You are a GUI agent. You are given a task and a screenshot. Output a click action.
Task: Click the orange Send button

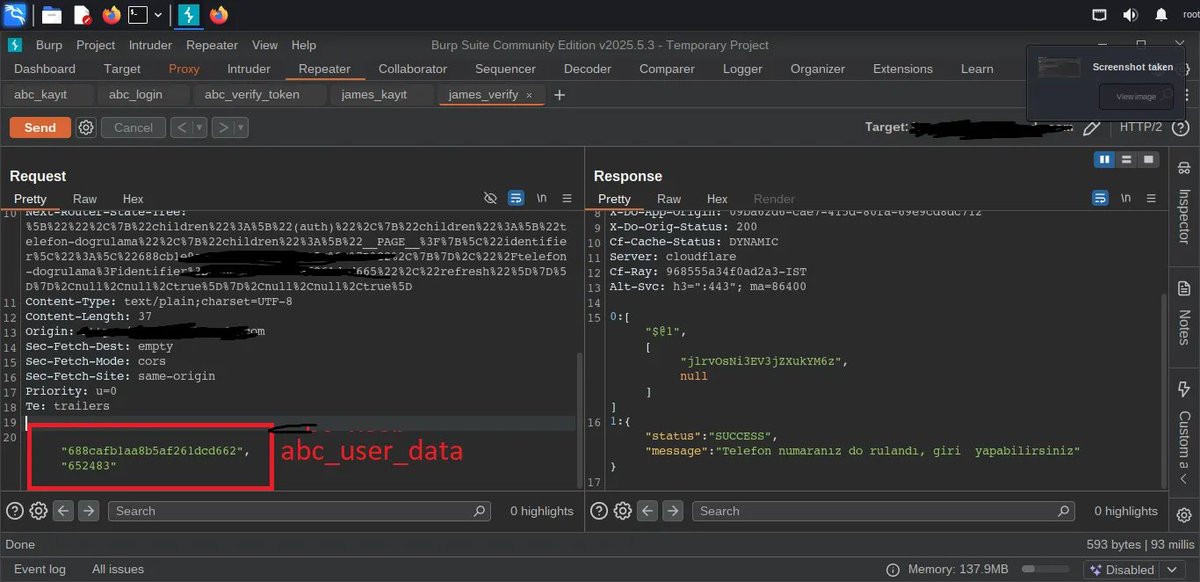pyautogui.click(x=39, y=127)
